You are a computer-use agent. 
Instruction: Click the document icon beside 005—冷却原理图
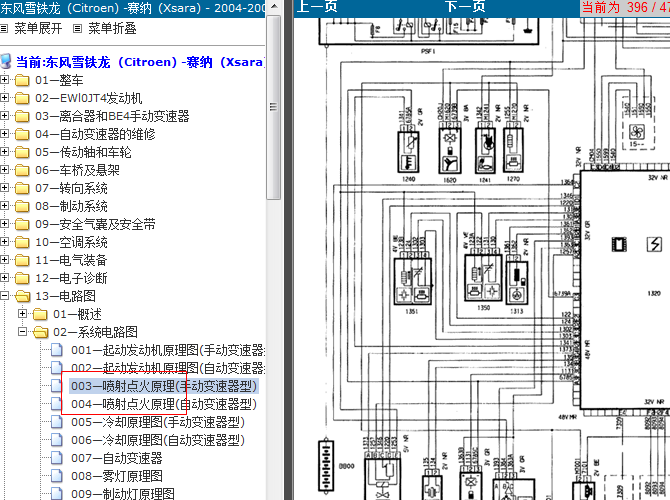(x=56, y=421)
